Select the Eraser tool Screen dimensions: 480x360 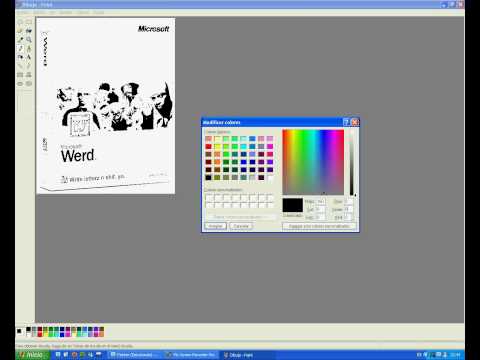[20, 31]
